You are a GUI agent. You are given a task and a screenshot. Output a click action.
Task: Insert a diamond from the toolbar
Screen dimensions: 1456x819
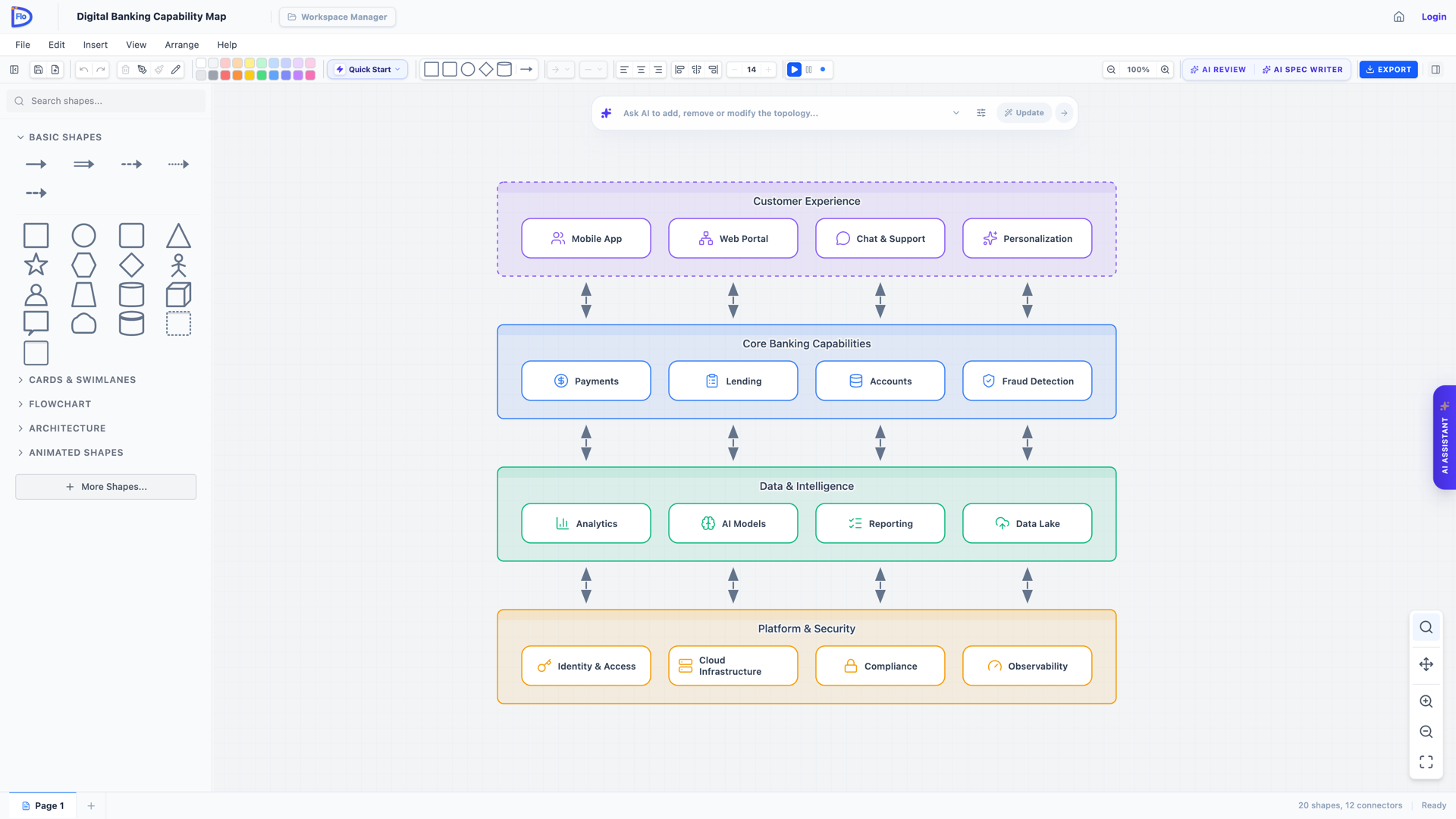click(486, 70)
